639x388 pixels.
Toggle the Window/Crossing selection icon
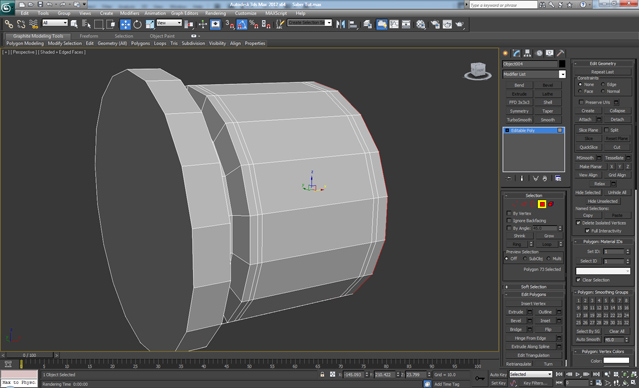[x=111, y=24]
